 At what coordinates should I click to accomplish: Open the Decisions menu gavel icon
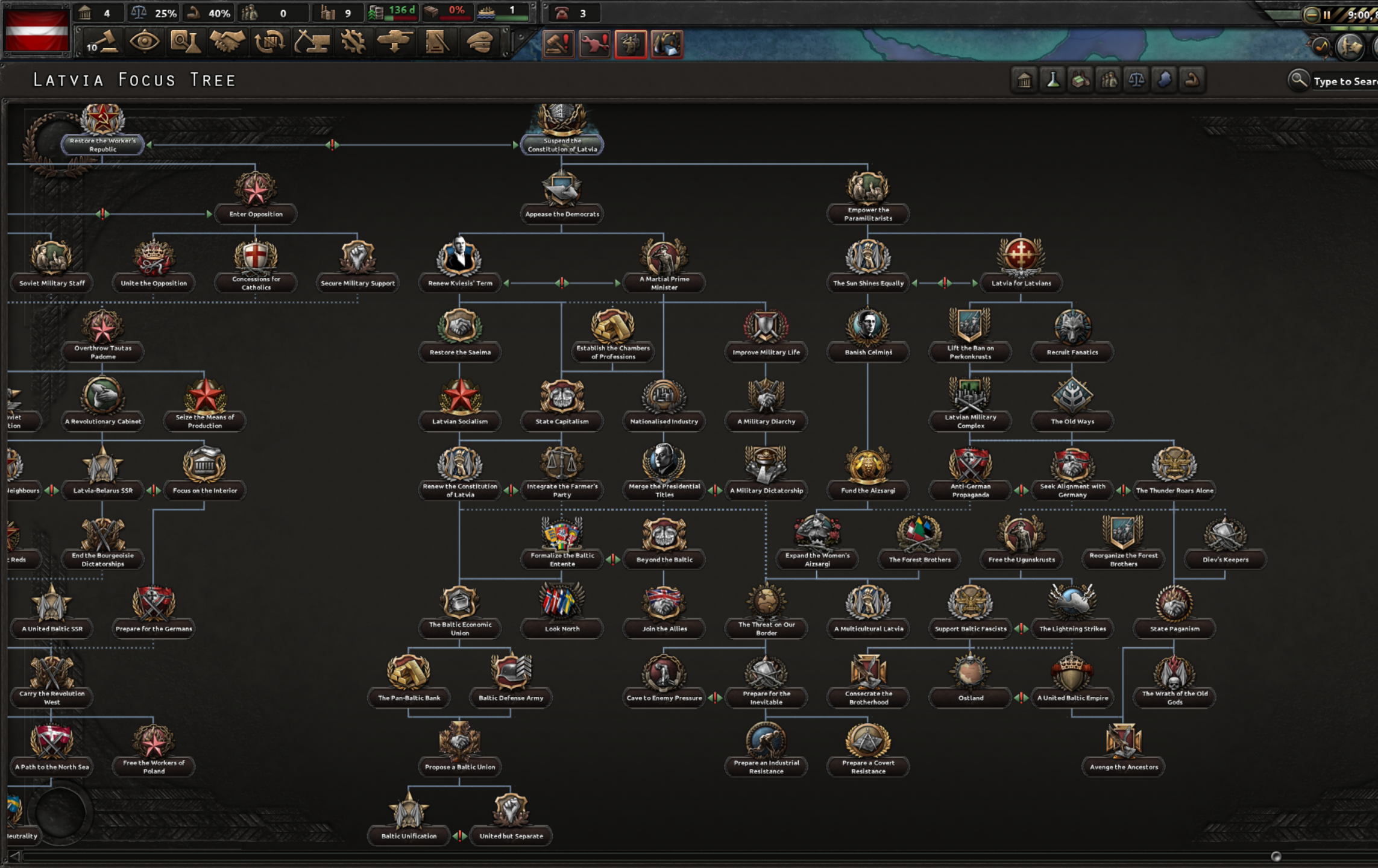(x=102, y=43)
